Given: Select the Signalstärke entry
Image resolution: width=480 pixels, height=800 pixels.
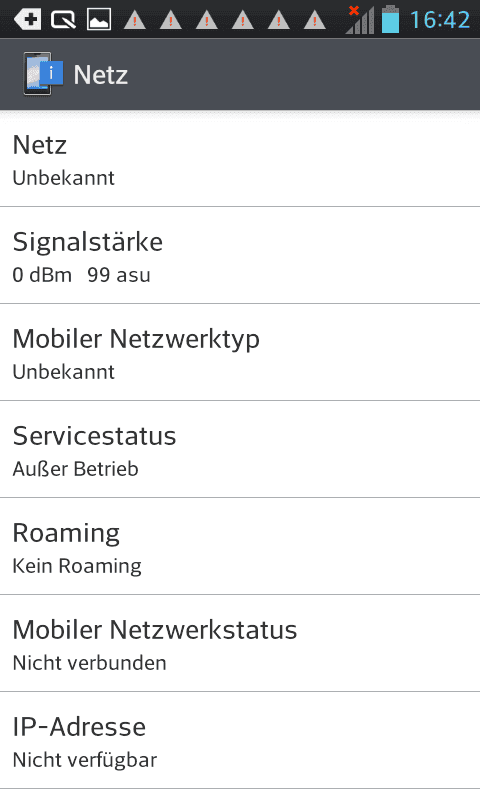Looking at the screenshot, I should 240,256.
